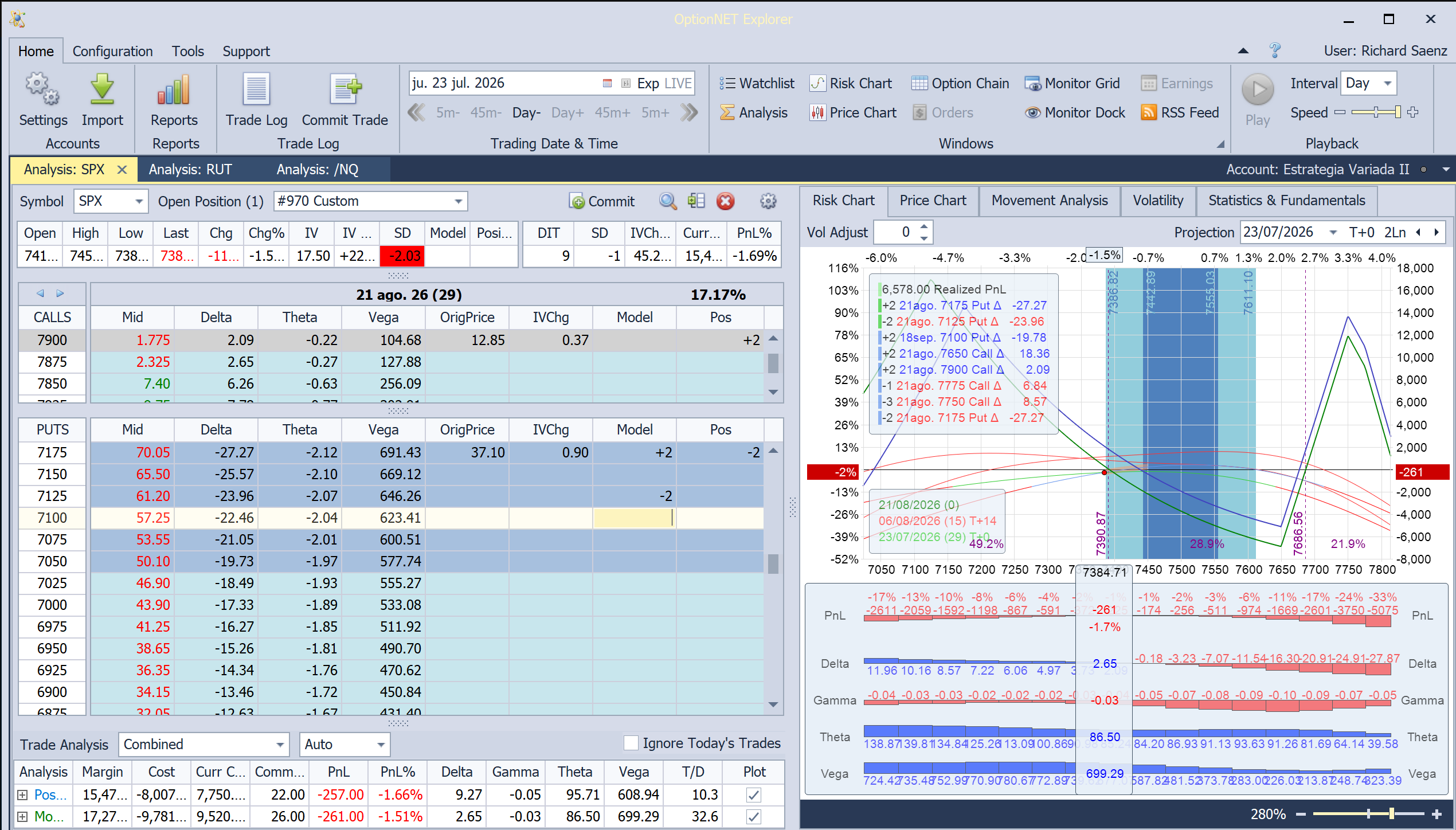The height and width of the screenshot is (830, 1456).
Task: Open the Interval Day dropdown
Action: pos(1387,83)
